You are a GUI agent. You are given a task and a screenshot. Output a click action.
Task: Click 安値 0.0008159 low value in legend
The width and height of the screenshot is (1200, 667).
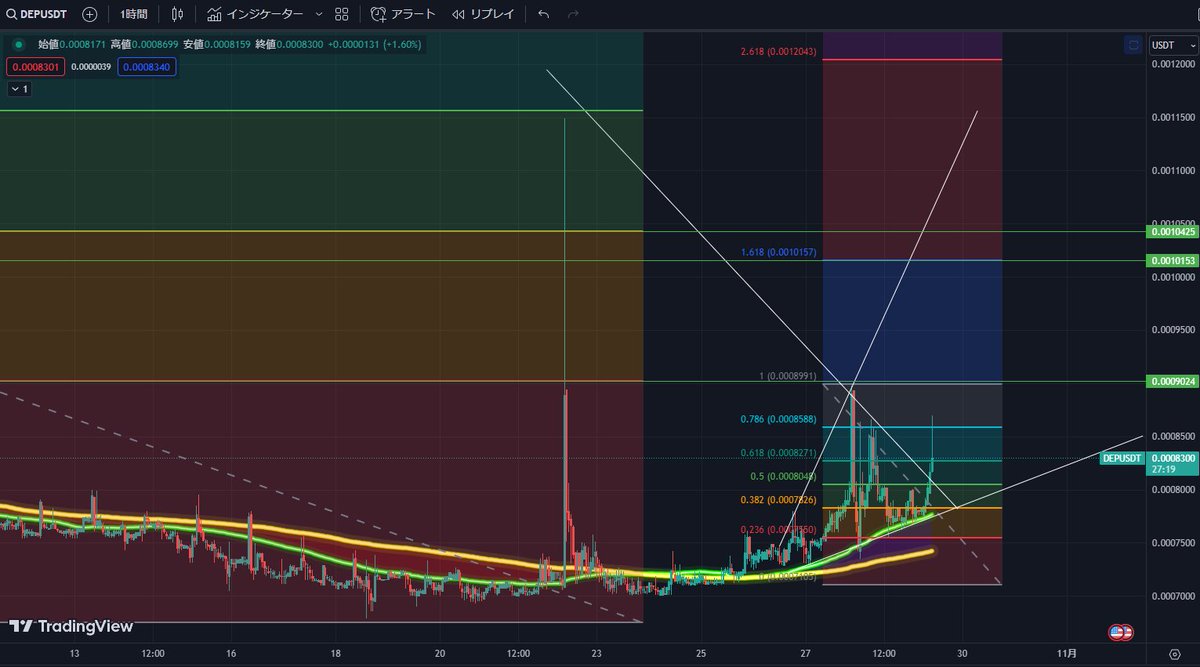(218, 44)
